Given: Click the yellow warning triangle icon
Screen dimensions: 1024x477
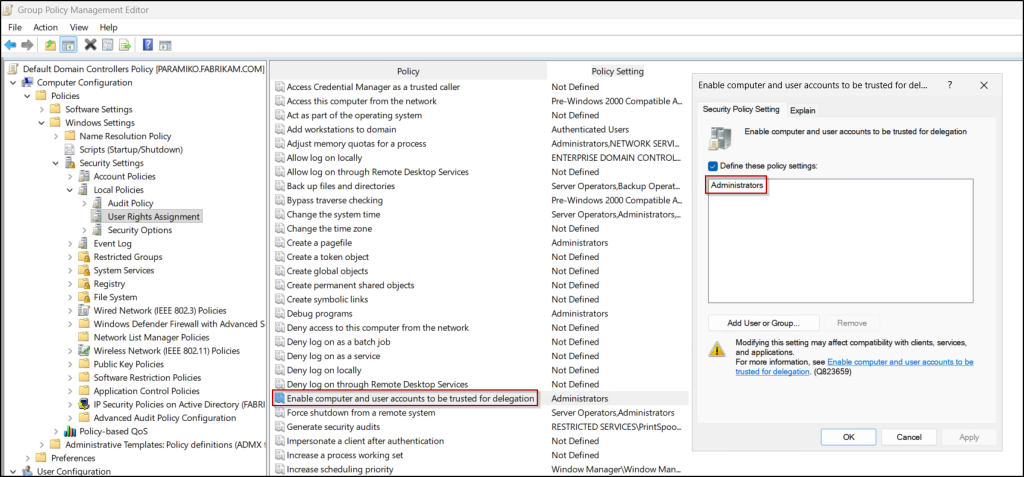Looking at the screenshot, I should (x=717, y=348).
